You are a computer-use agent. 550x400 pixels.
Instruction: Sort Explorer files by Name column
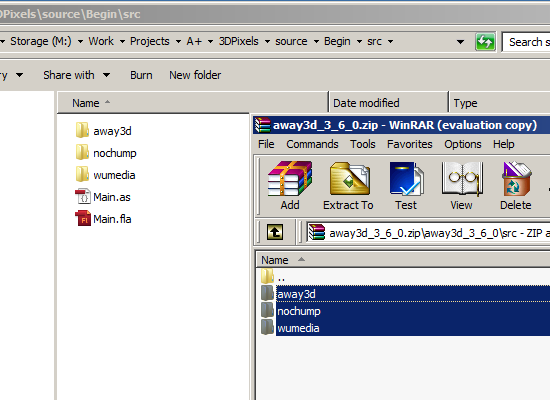click(x=193, y=103)
